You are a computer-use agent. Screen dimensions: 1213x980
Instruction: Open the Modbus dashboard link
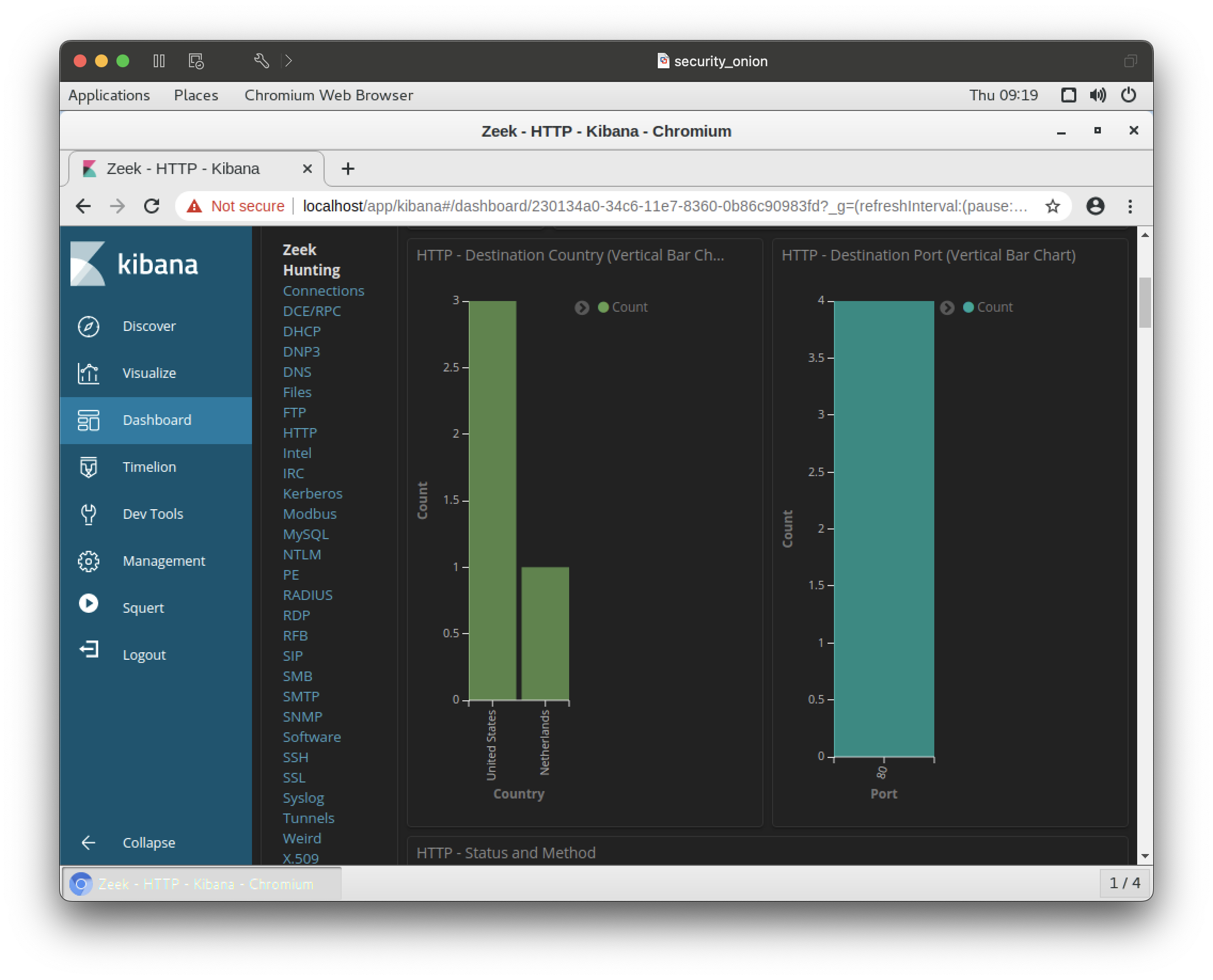tap(310, 513)
